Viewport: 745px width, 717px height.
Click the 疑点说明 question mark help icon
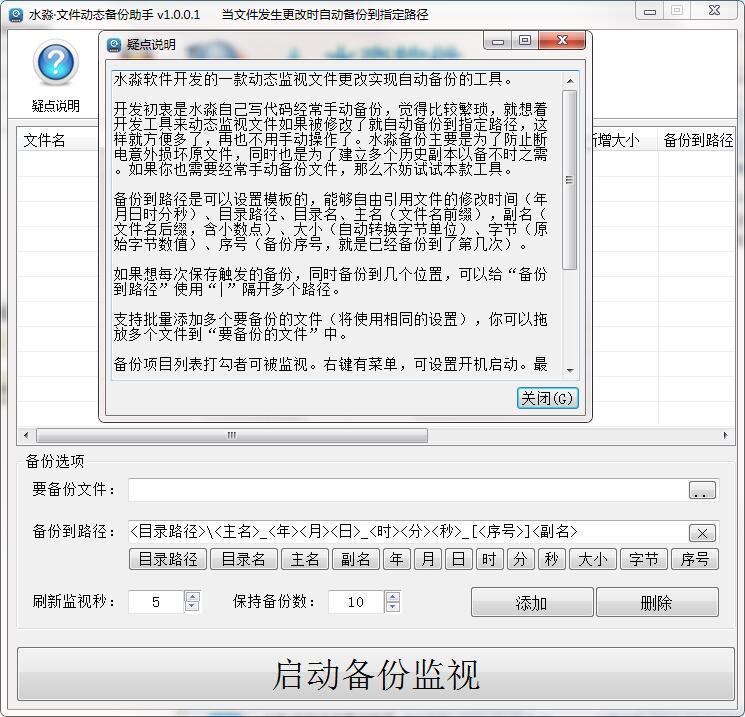pyautogui.click(x=56, y=63)
